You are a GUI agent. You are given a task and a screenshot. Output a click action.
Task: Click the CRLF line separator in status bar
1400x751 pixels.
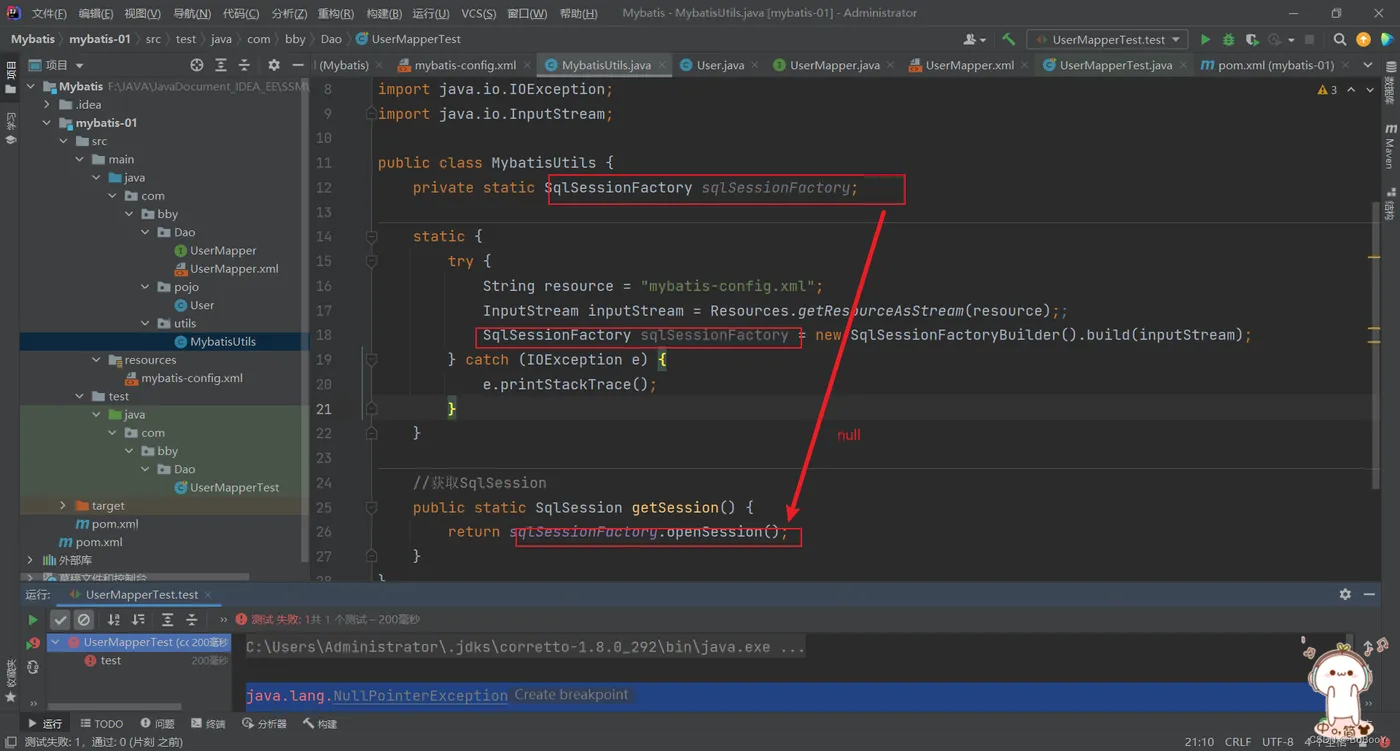1238,742
